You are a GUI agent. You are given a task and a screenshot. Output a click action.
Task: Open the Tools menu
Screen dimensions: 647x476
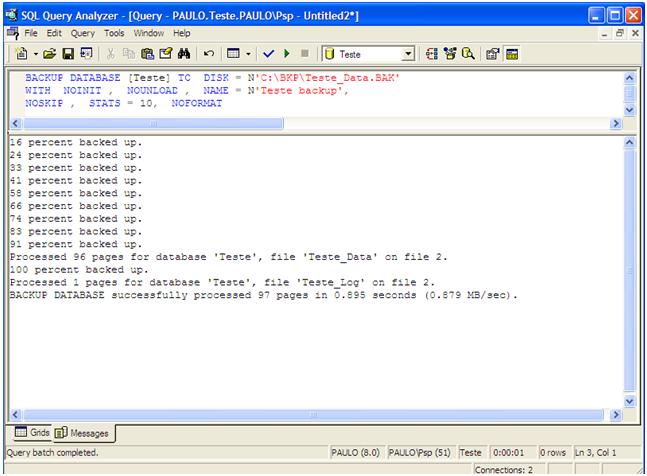point(115,33)
